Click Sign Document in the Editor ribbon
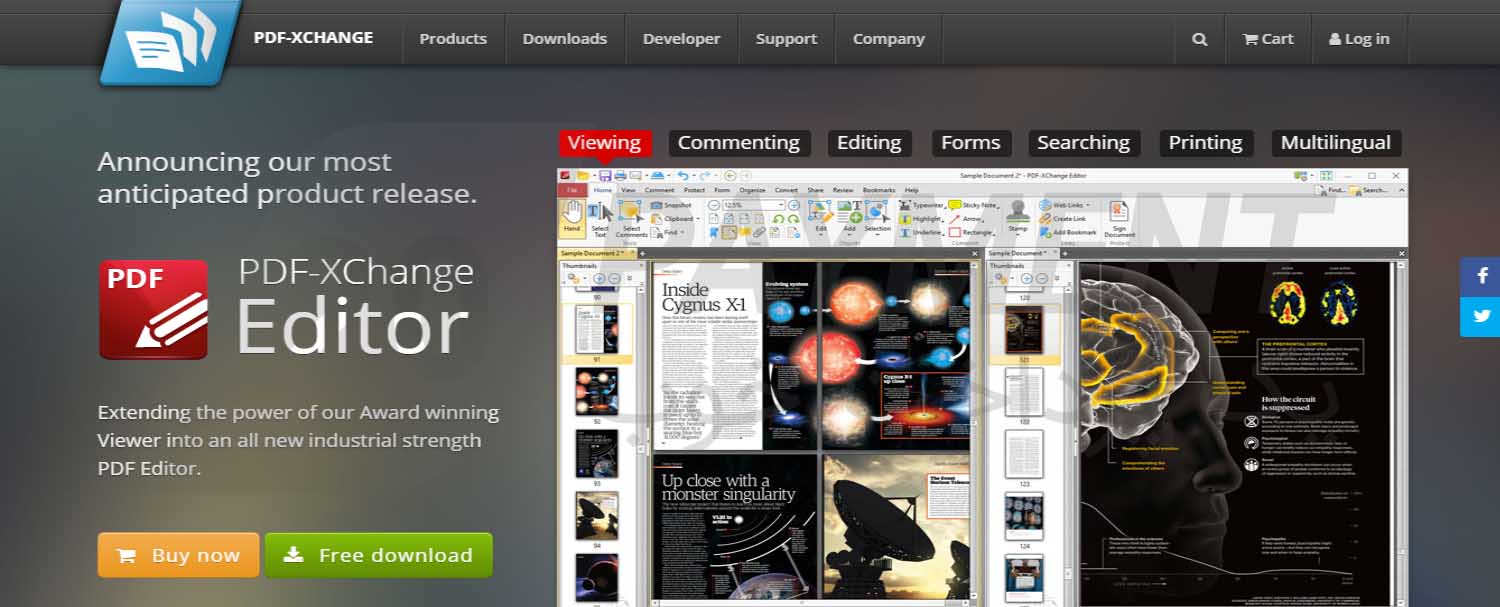 coord(1119,219)
